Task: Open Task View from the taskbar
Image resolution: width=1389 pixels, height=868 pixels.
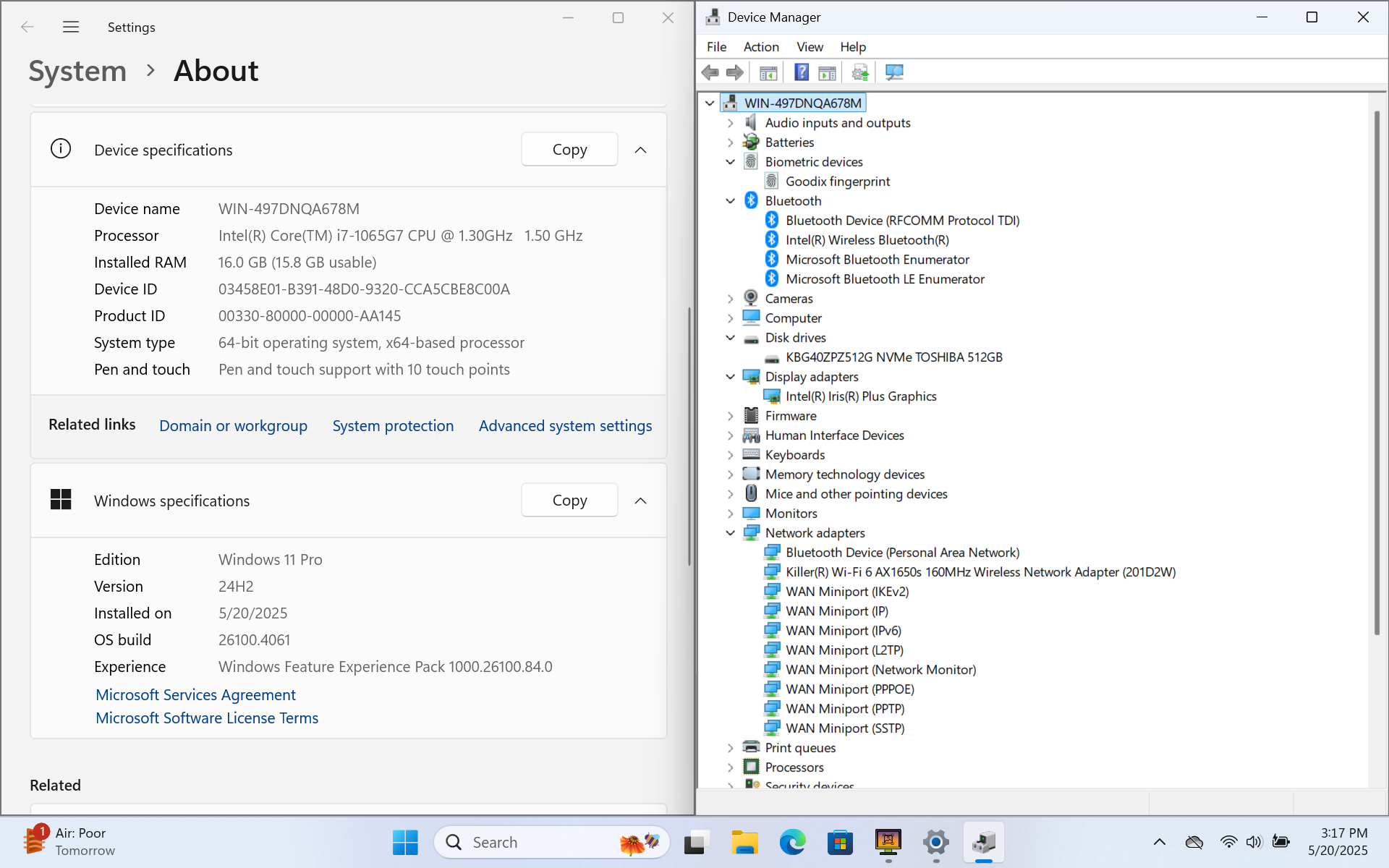Action: tap(694, 843)
